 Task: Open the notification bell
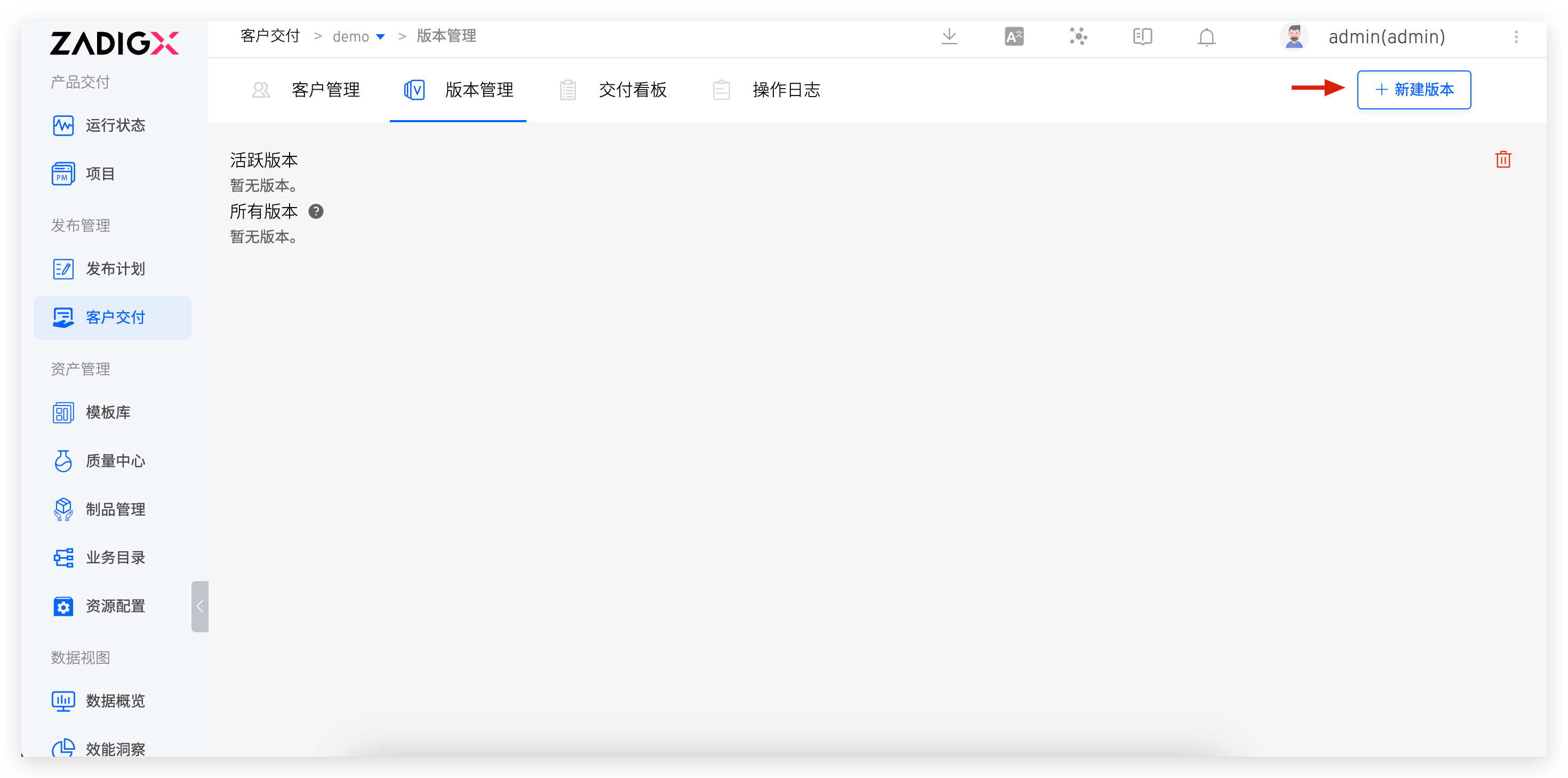pos(1206,38)
